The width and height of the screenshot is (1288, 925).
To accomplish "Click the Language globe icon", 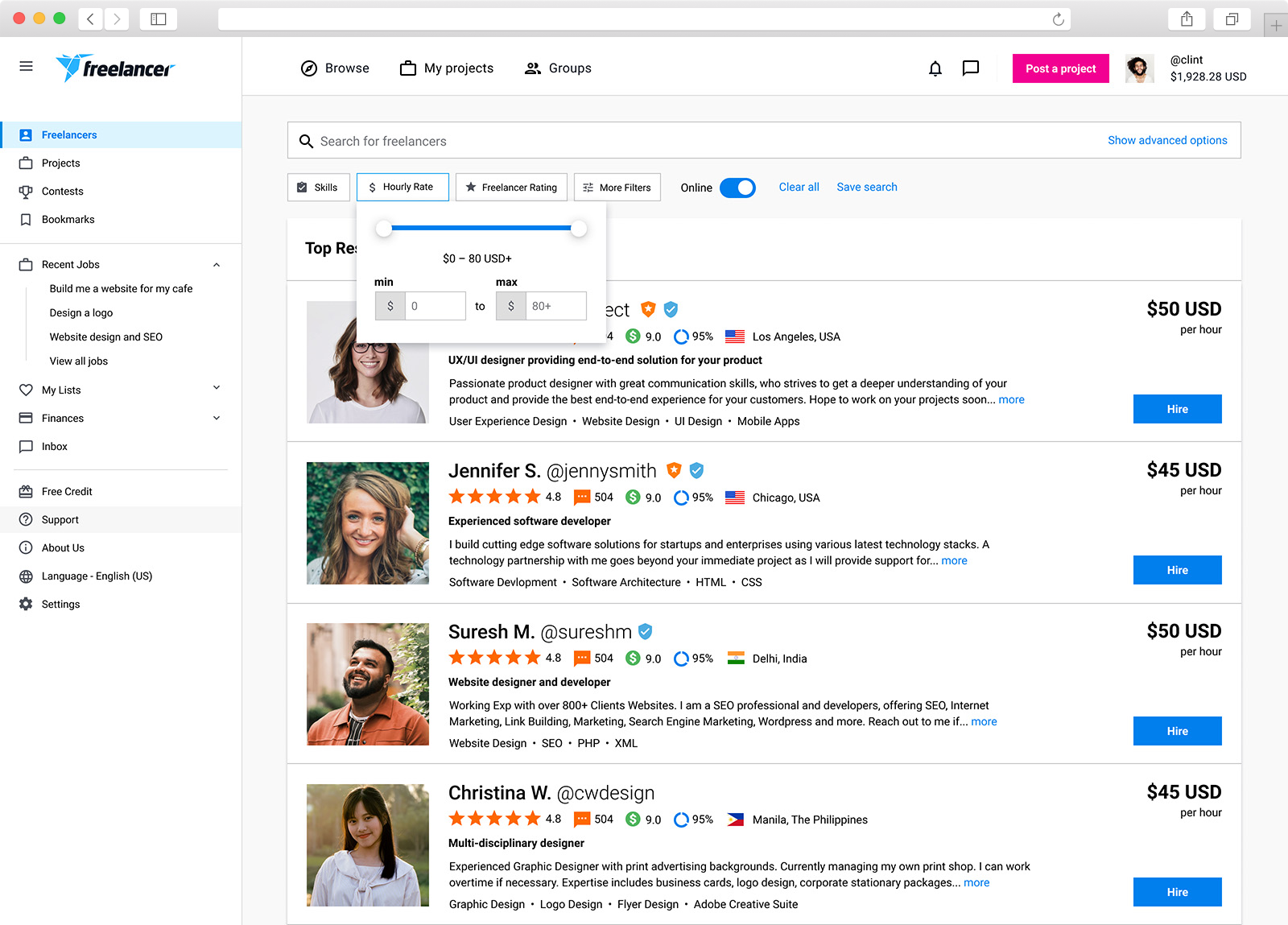I will [x=26, y=576].
